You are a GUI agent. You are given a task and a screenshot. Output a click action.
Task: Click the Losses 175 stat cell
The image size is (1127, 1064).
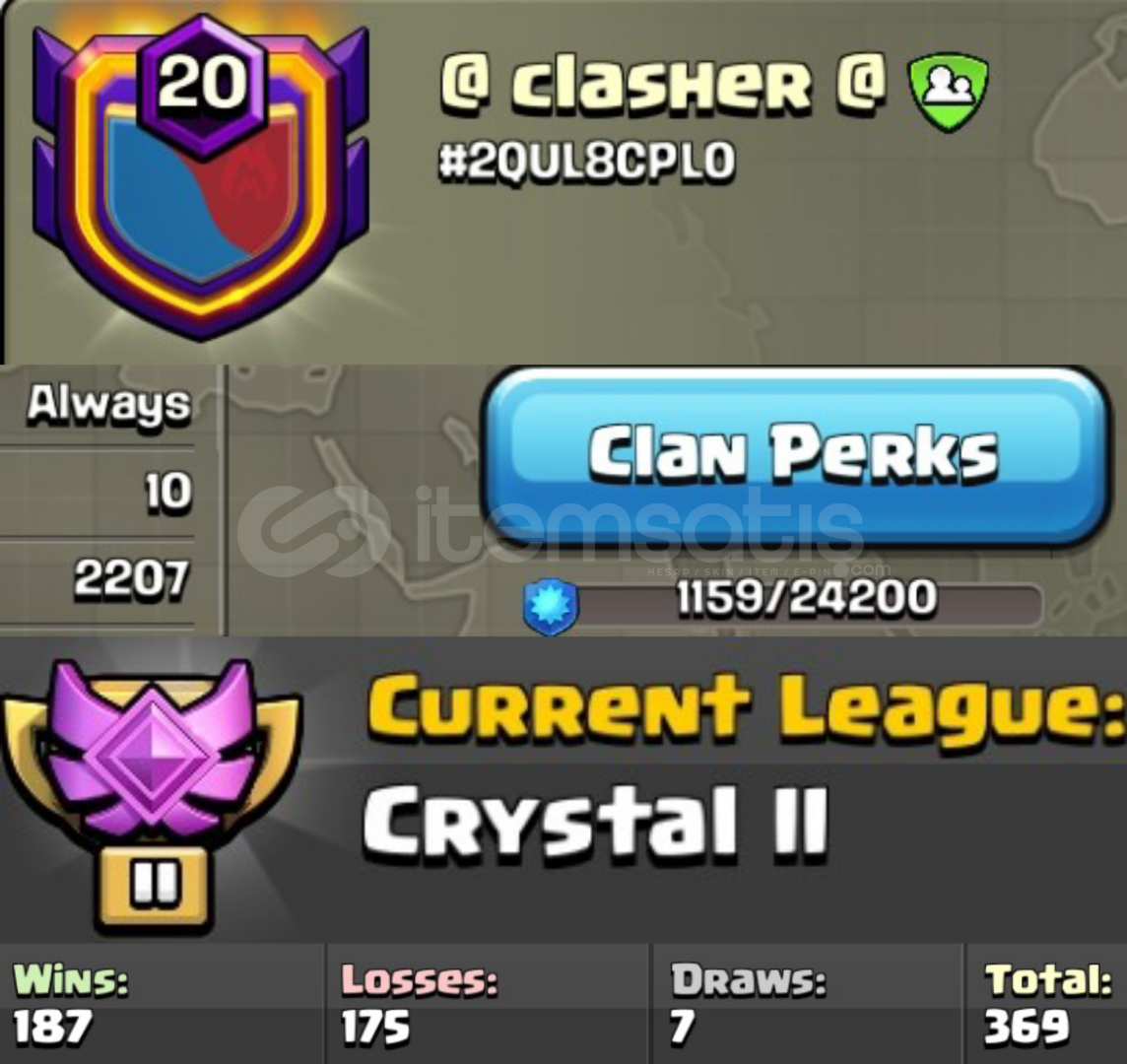pyautogui.click(x=488, y=1005)
